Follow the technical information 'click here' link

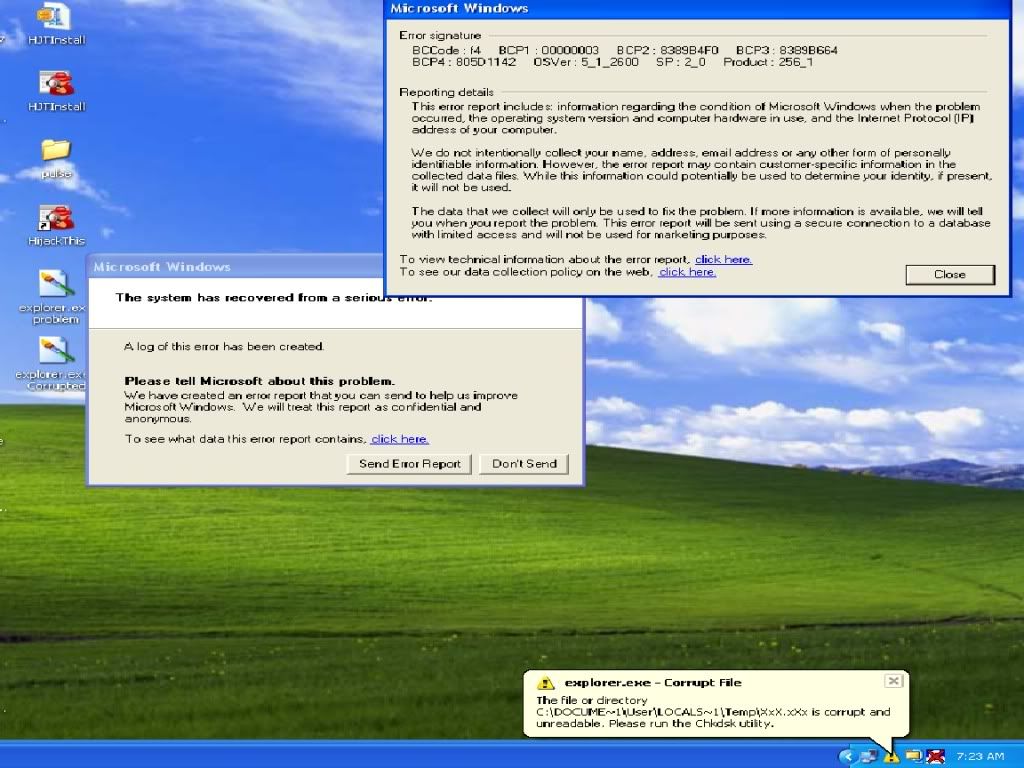pyautogui.click(x=724, y=259)
